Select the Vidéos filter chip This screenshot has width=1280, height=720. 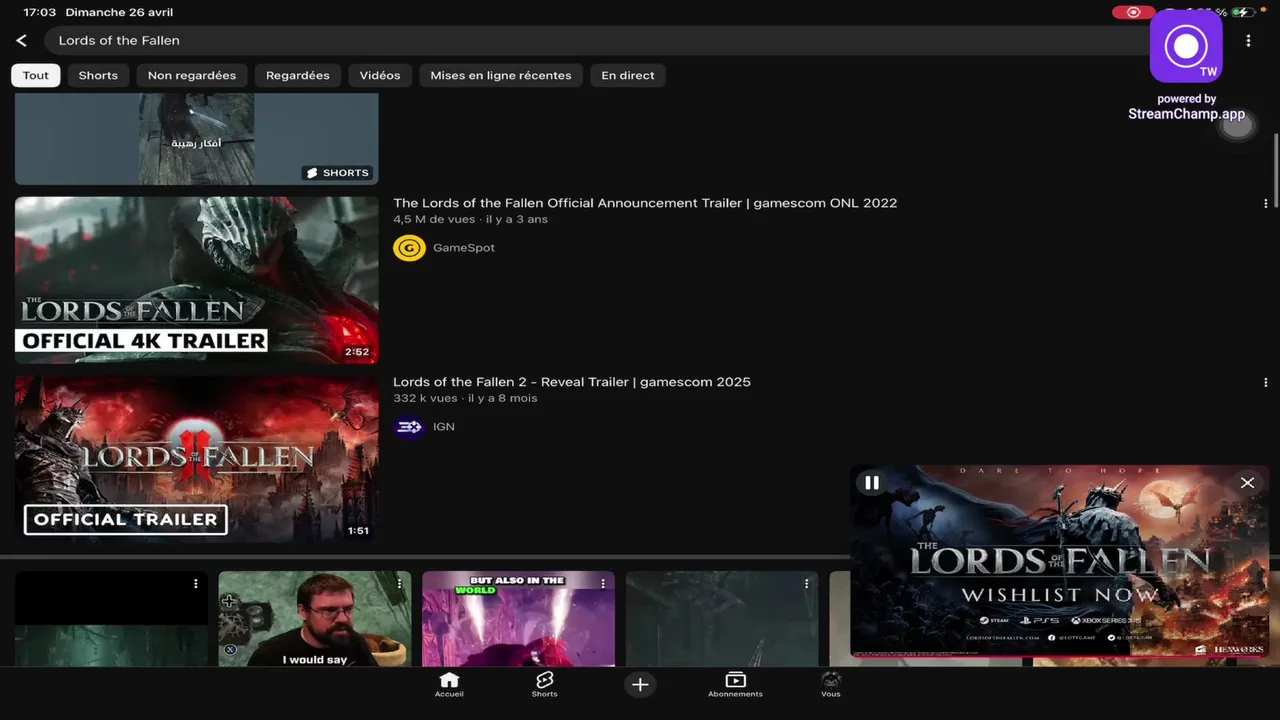(380, 75)
